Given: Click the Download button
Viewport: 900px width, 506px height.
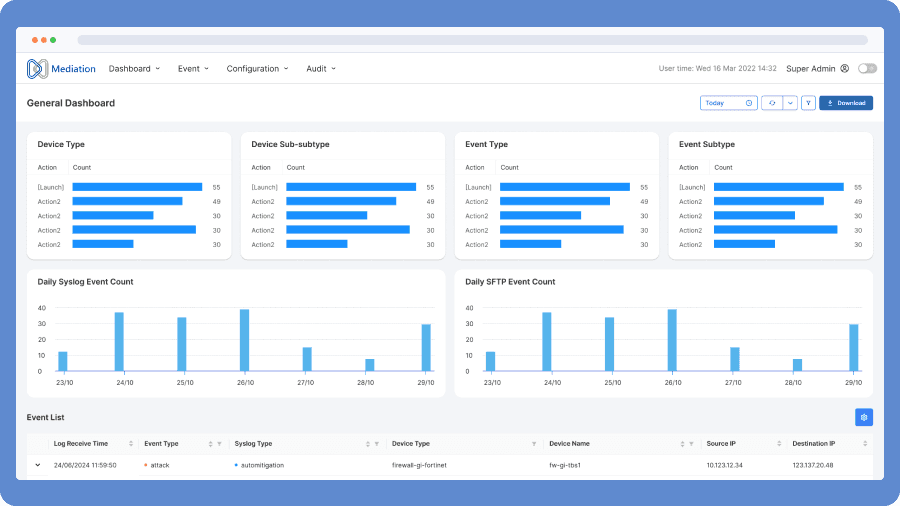Looking at the screenshot, I should point(846,103).
